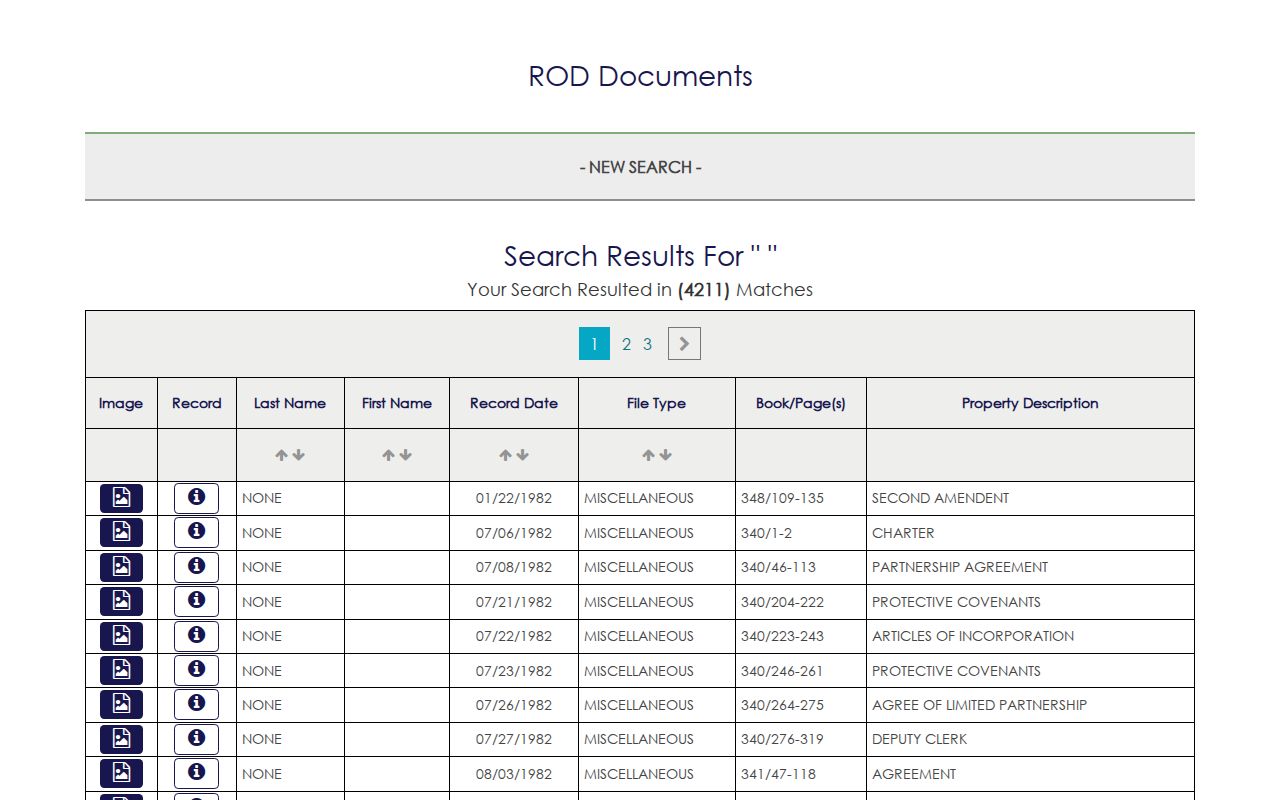Open the image for the SECOND AMENDENT record

click(x=121, y=498)
